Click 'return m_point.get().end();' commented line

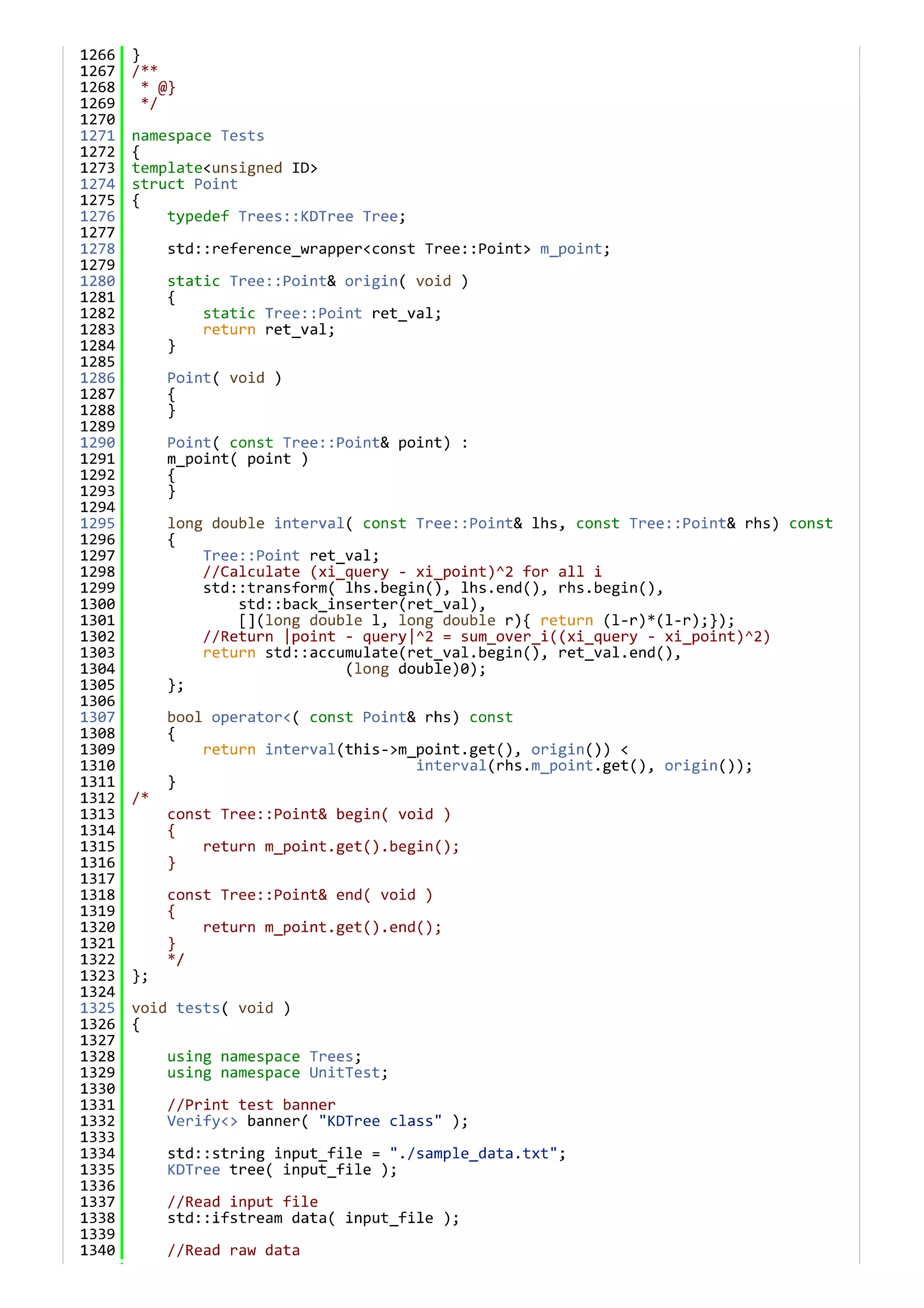click(x=322, y=928)
